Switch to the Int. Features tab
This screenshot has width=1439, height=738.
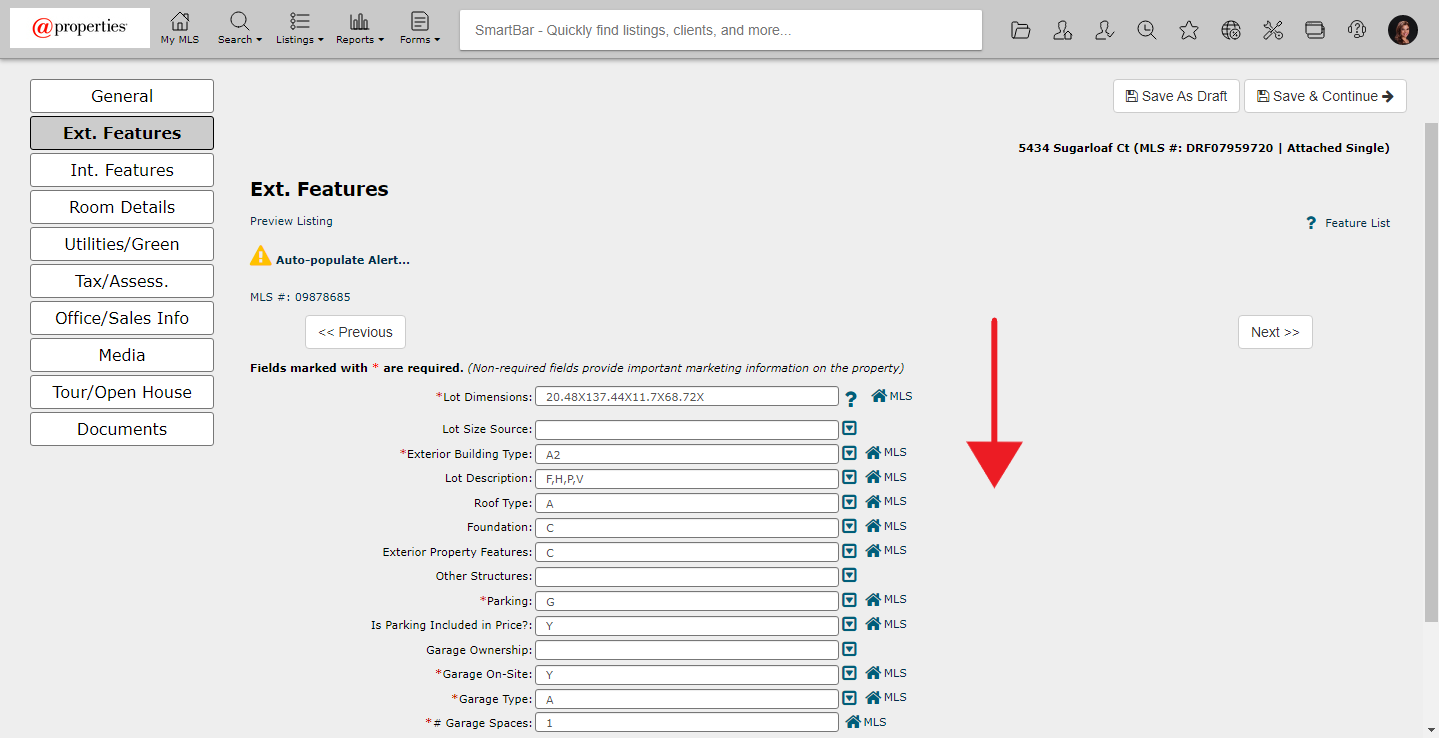pyautogui.click(x=122, y=170)
